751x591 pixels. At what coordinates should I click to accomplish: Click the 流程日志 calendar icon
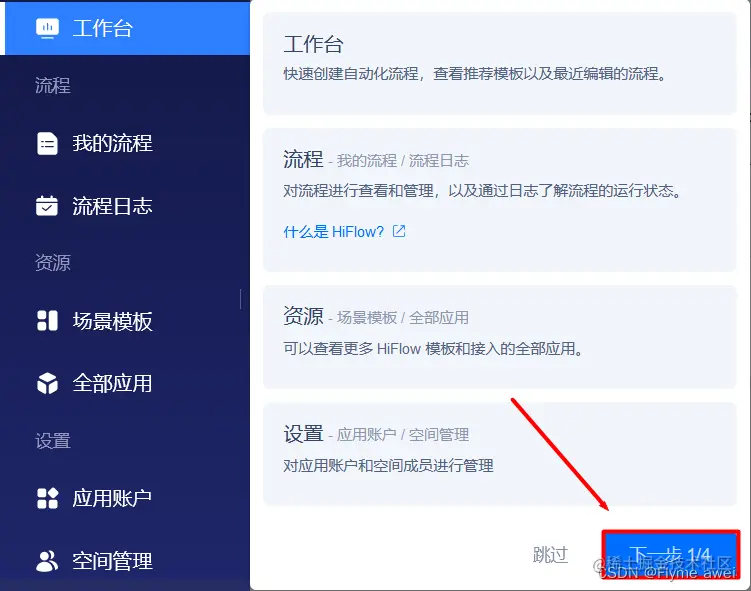click(47, 206)
